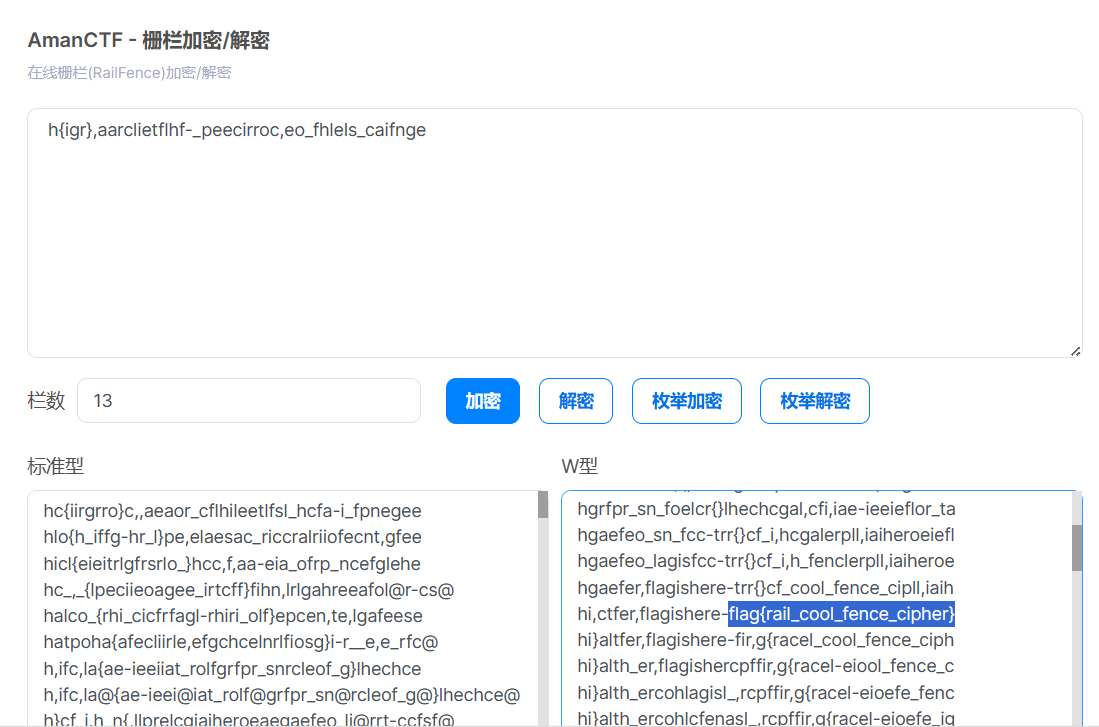Image resolution: width=1099 pixels, height=727 pixels.
Task: Click the 栏数 label
Action: 46,401
